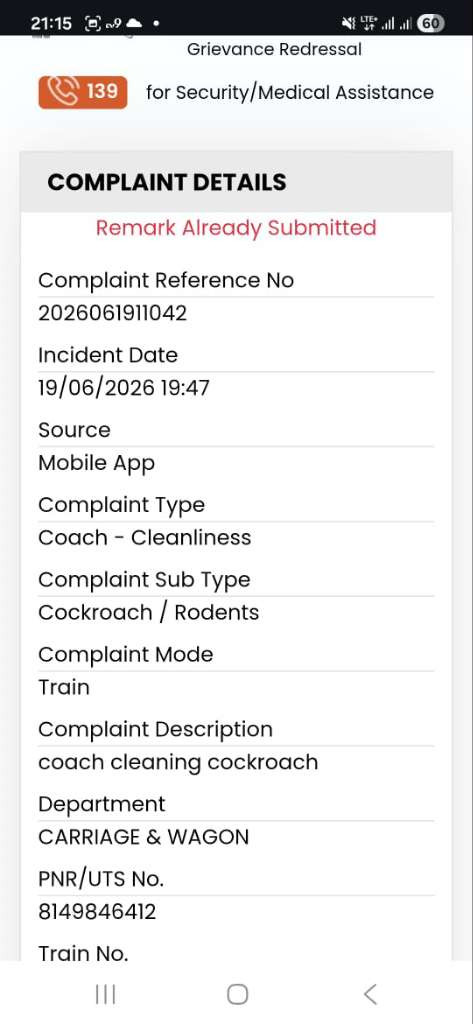This screenshot has height=1024, width=473.
Task: Open recent apps with the three-bar icon
Action: pyautogui.click(x=105, y=994)
